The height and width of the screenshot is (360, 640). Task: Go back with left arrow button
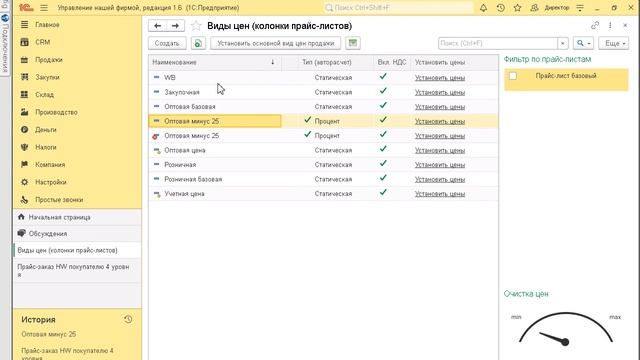(158, 26)
